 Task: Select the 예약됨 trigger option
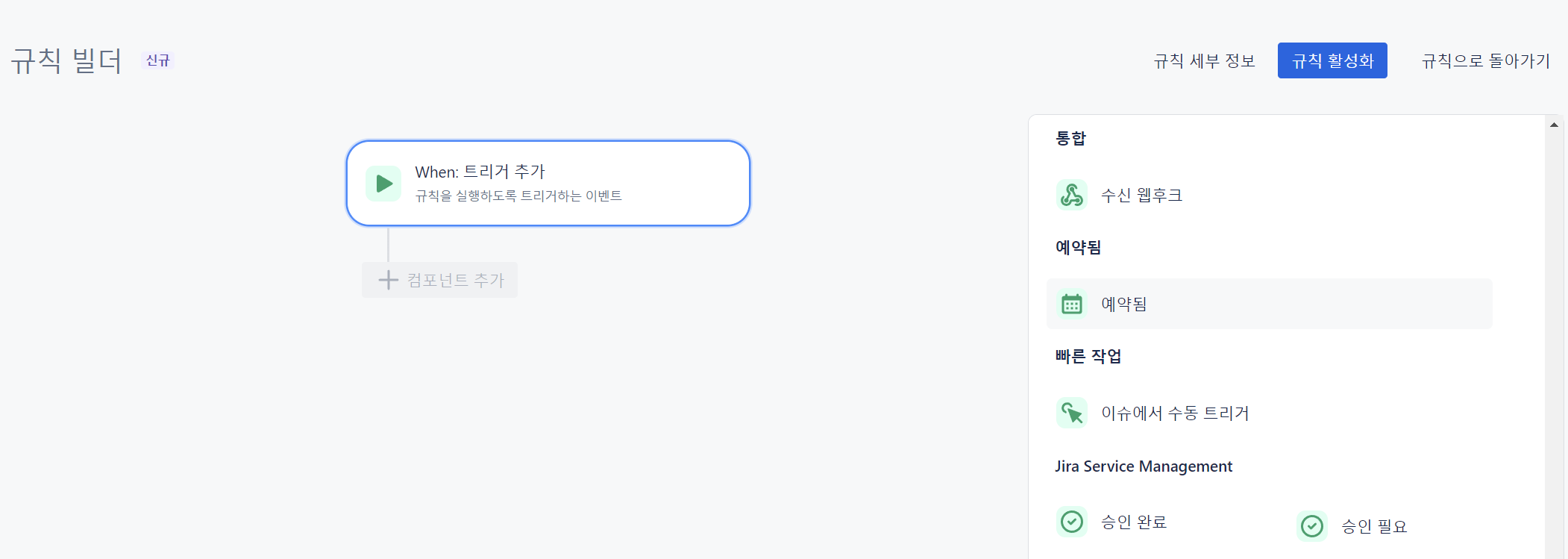1270,304
